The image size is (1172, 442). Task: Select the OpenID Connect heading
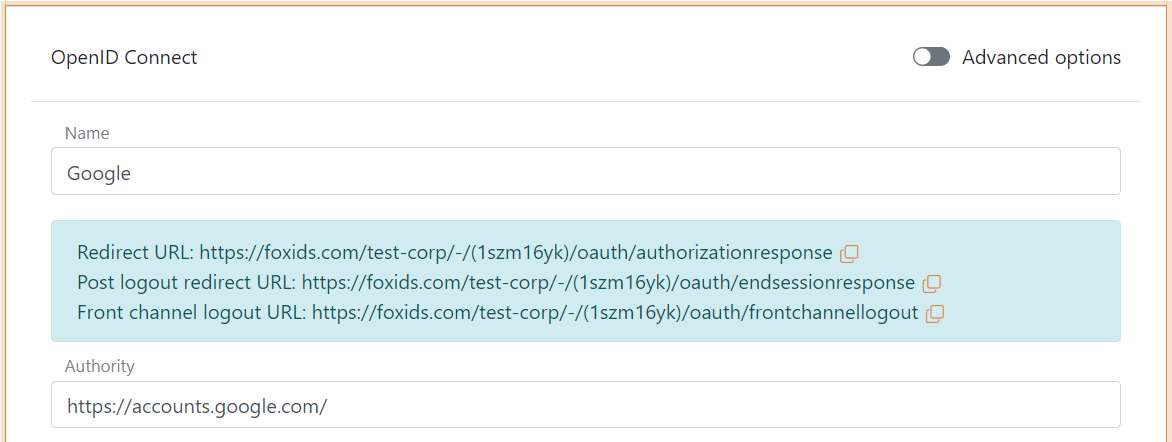point(124,57)
